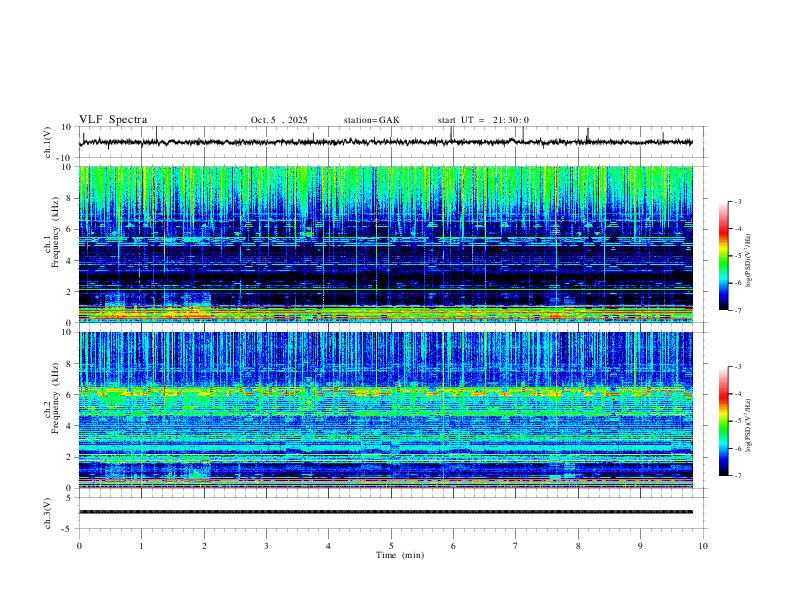
Task: Click the "-7" label on ch.2 color bar
Action: (737, 475)
